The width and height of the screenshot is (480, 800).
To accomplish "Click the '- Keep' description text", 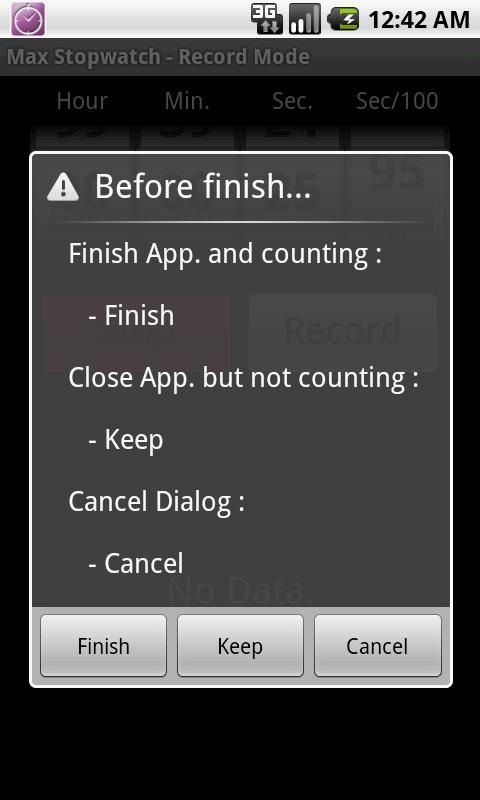I will coord(125,439).
